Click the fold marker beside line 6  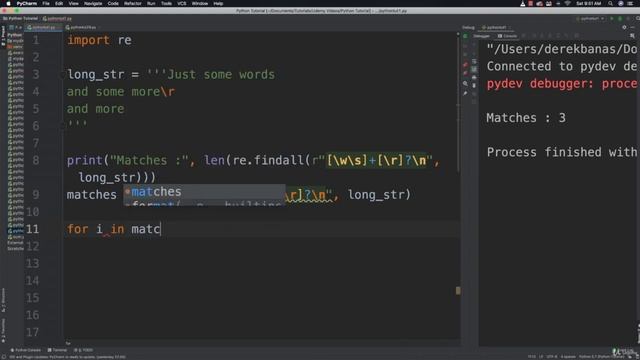click(x=62, y=126)
